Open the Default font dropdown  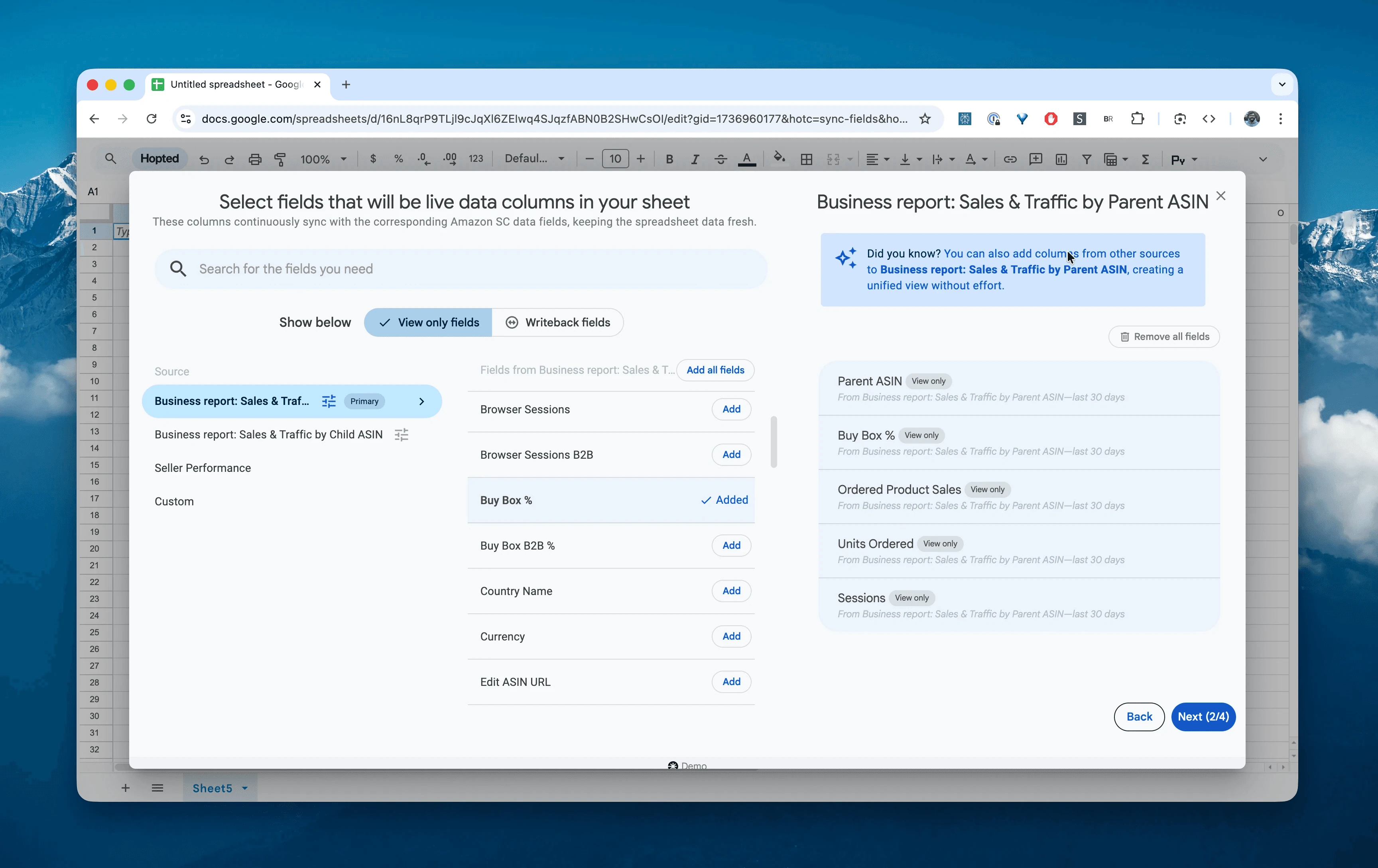click(x=534, y=159)
